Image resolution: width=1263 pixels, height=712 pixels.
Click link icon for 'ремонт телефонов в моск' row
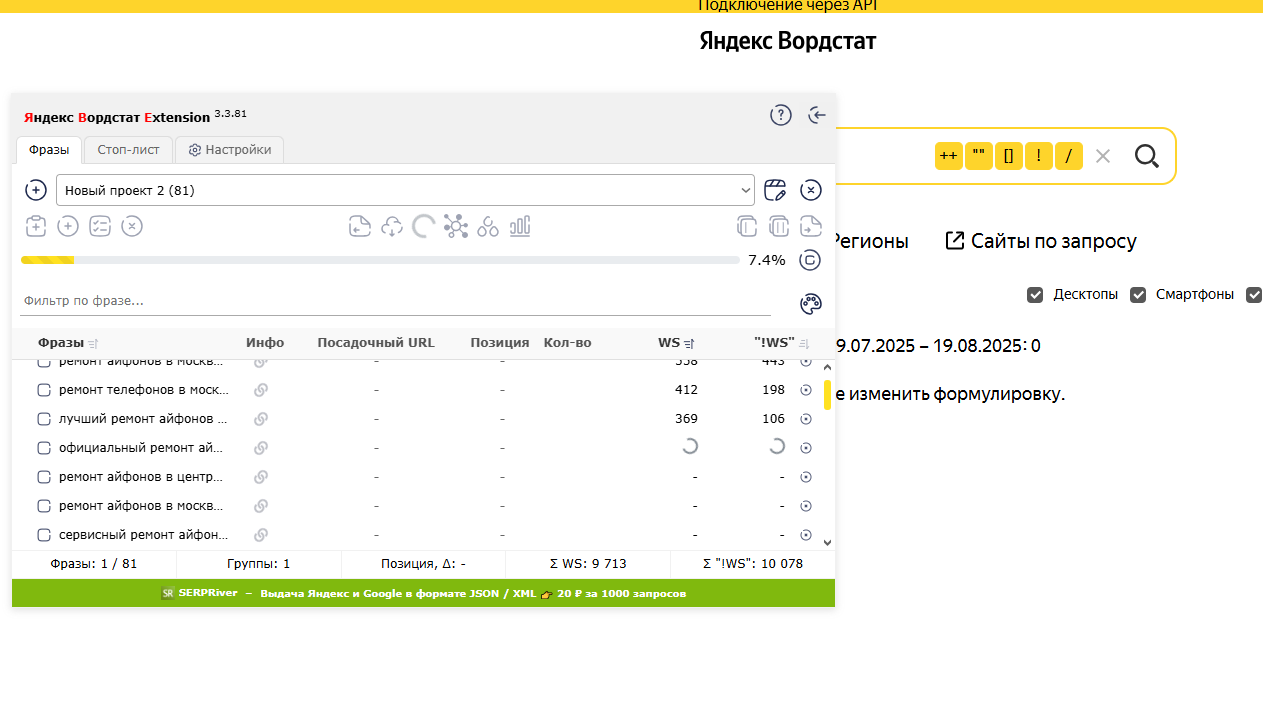click(261, 390)
